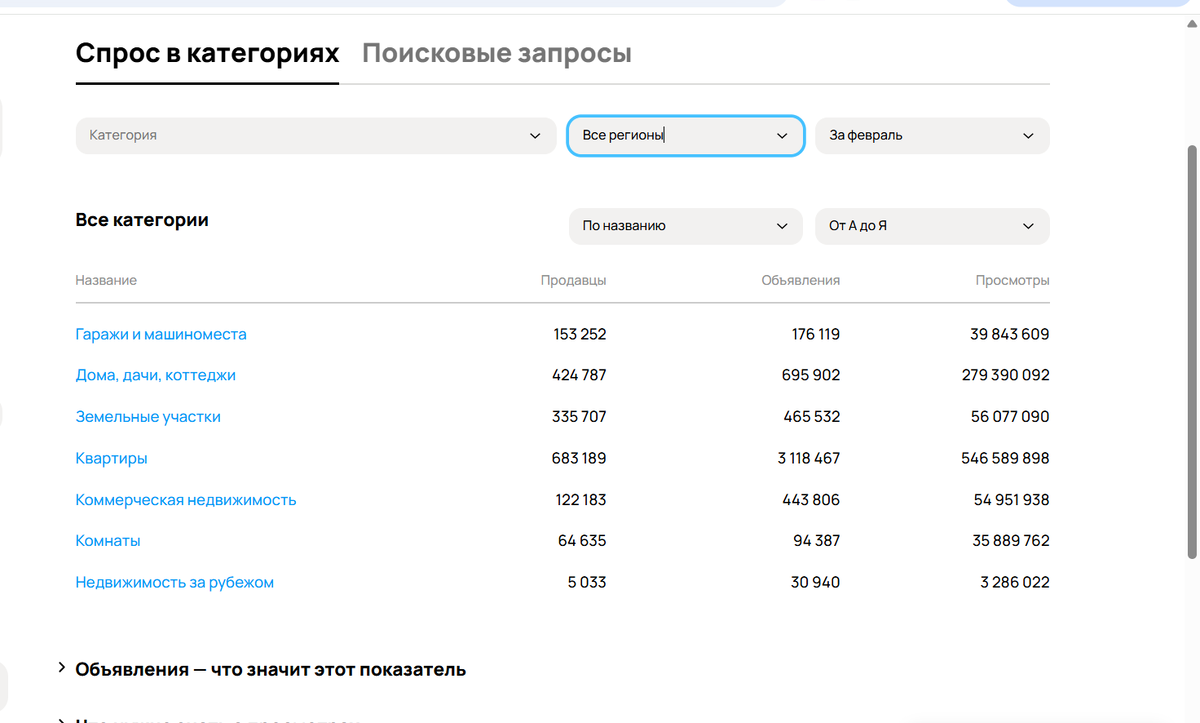Click the chevron on the От А до Я field
This screenshot has height=723, width=1200.
point(1028,226)
